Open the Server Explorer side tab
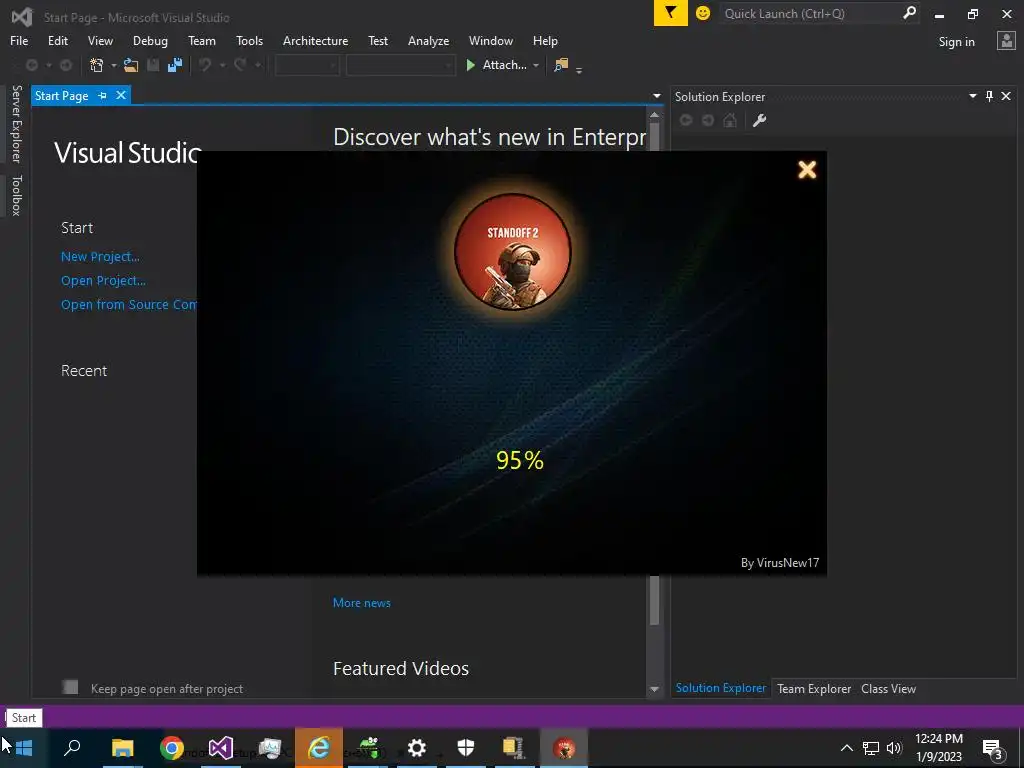The width and height of the screenshot is (1024, 768). coord(16,124)
